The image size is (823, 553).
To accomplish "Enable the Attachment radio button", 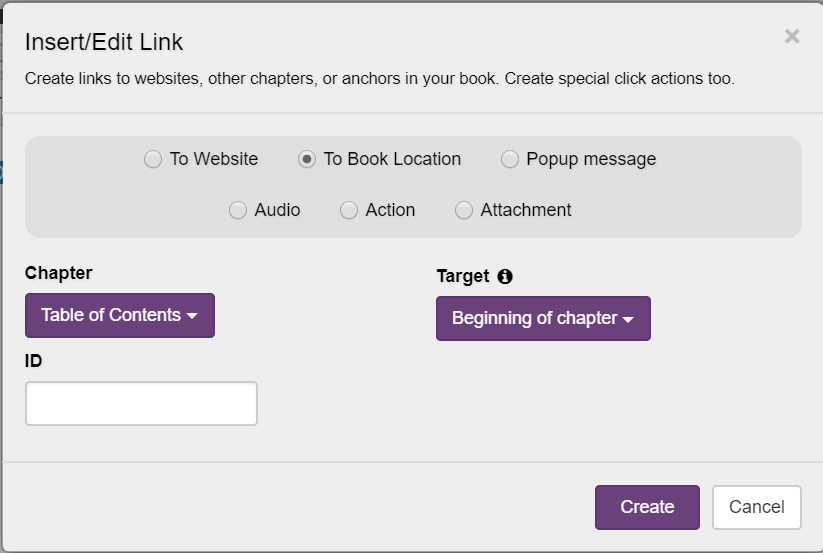I will coord(464,210).
